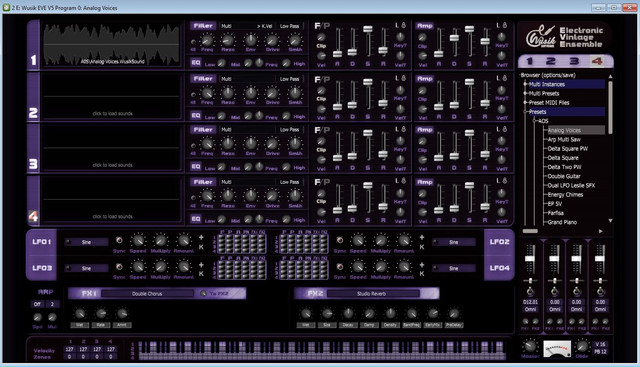Viewport: 640px width, 367px height.
Task: Turn the layer 3 filter Reso knob
Action: coord(227,144)
